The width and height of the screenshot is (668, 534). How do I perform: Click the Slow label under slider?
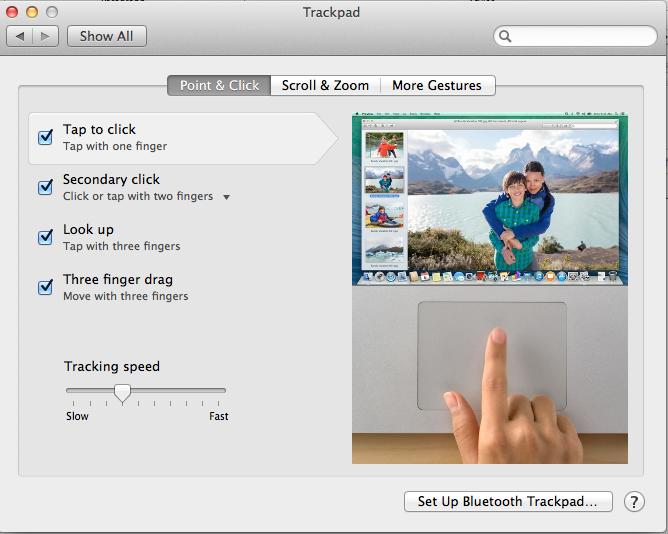point(77,416)
